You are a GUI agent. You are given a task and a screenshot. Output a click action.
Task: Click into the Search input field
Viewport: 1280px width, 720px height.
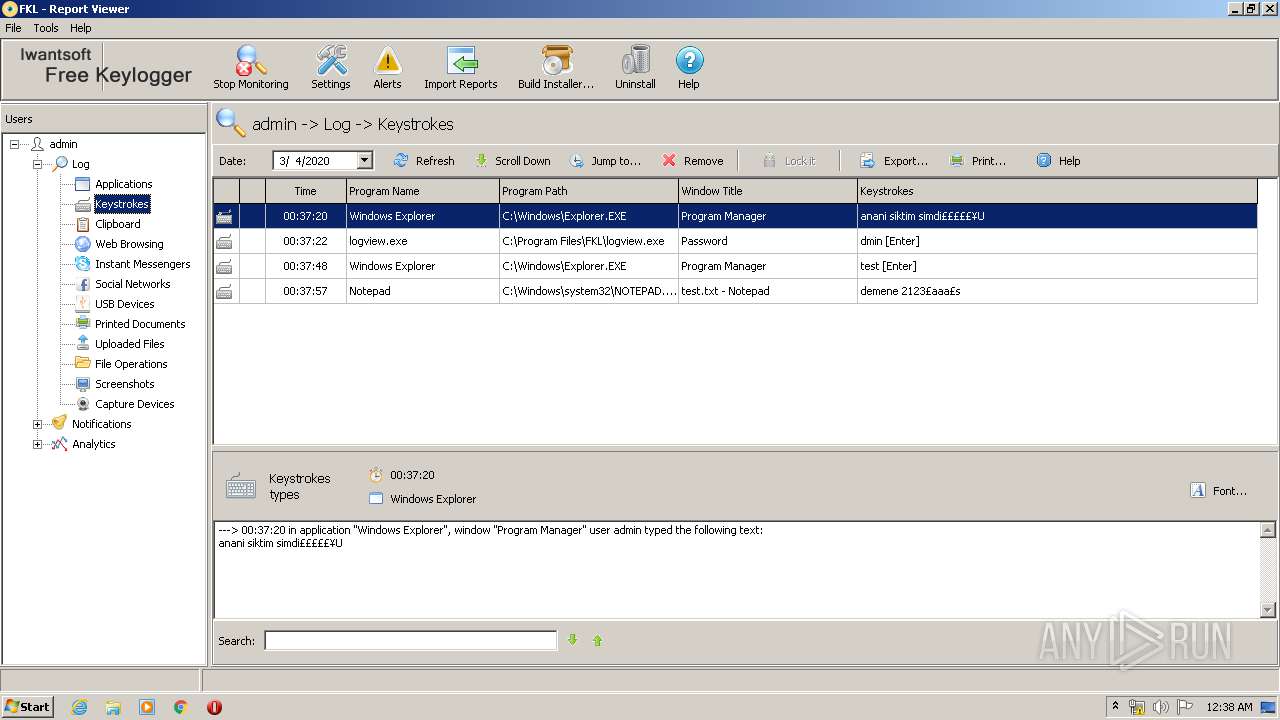[x=410, y=641]
